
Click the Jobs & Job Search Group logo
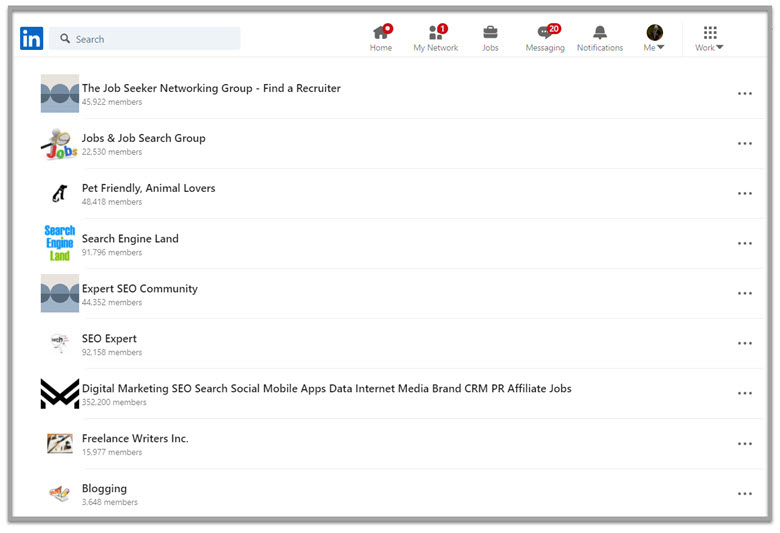point(60,144)
